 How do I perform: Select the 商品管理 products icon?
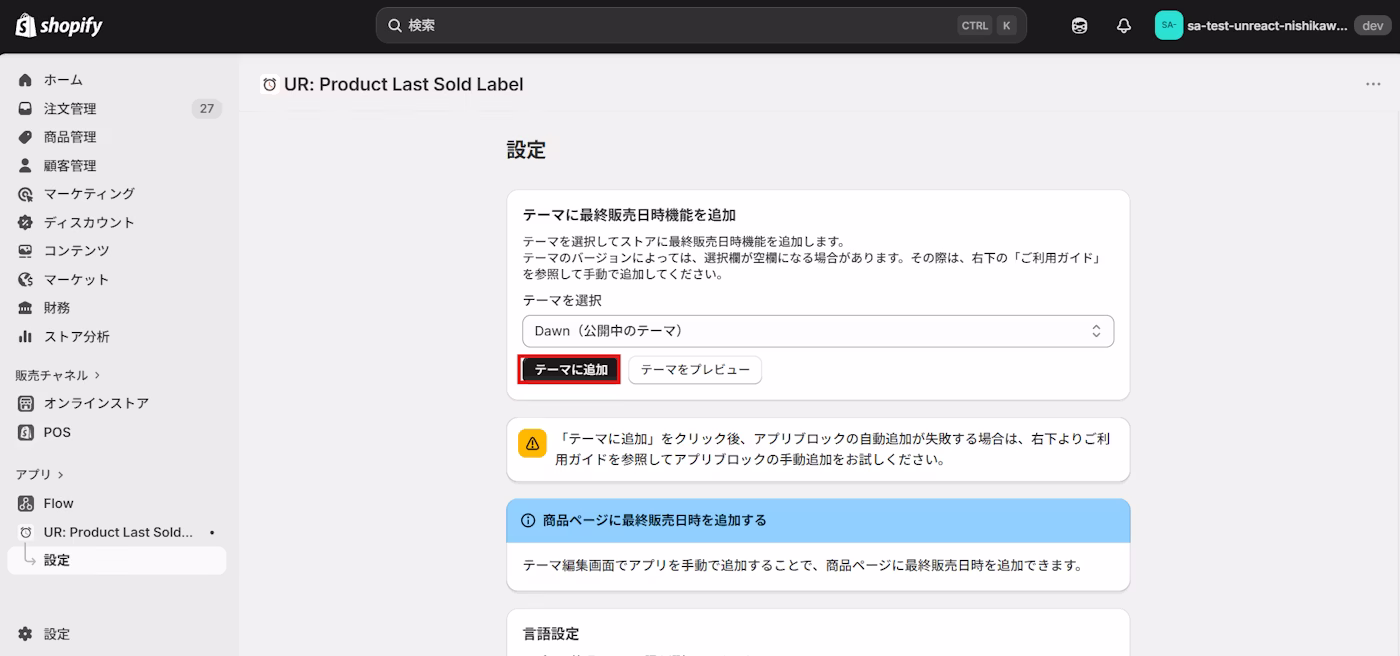coord(24,137)
